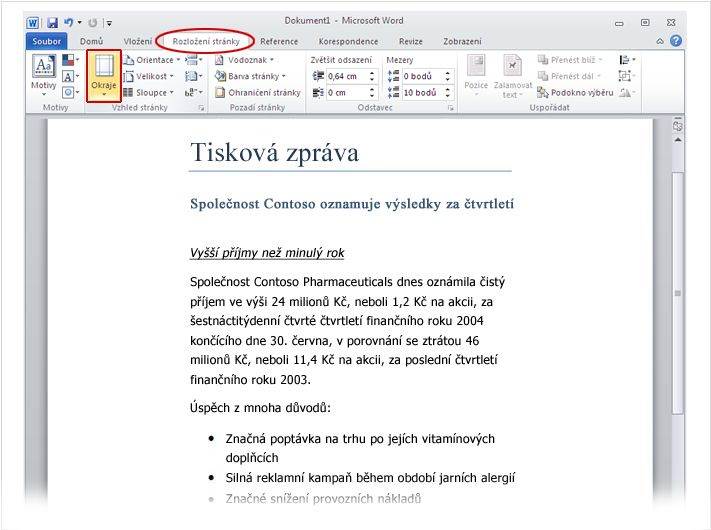Open the page breaks dropdown icon
The width and height of the screenshot is (711, 530).
click(194, 60)
